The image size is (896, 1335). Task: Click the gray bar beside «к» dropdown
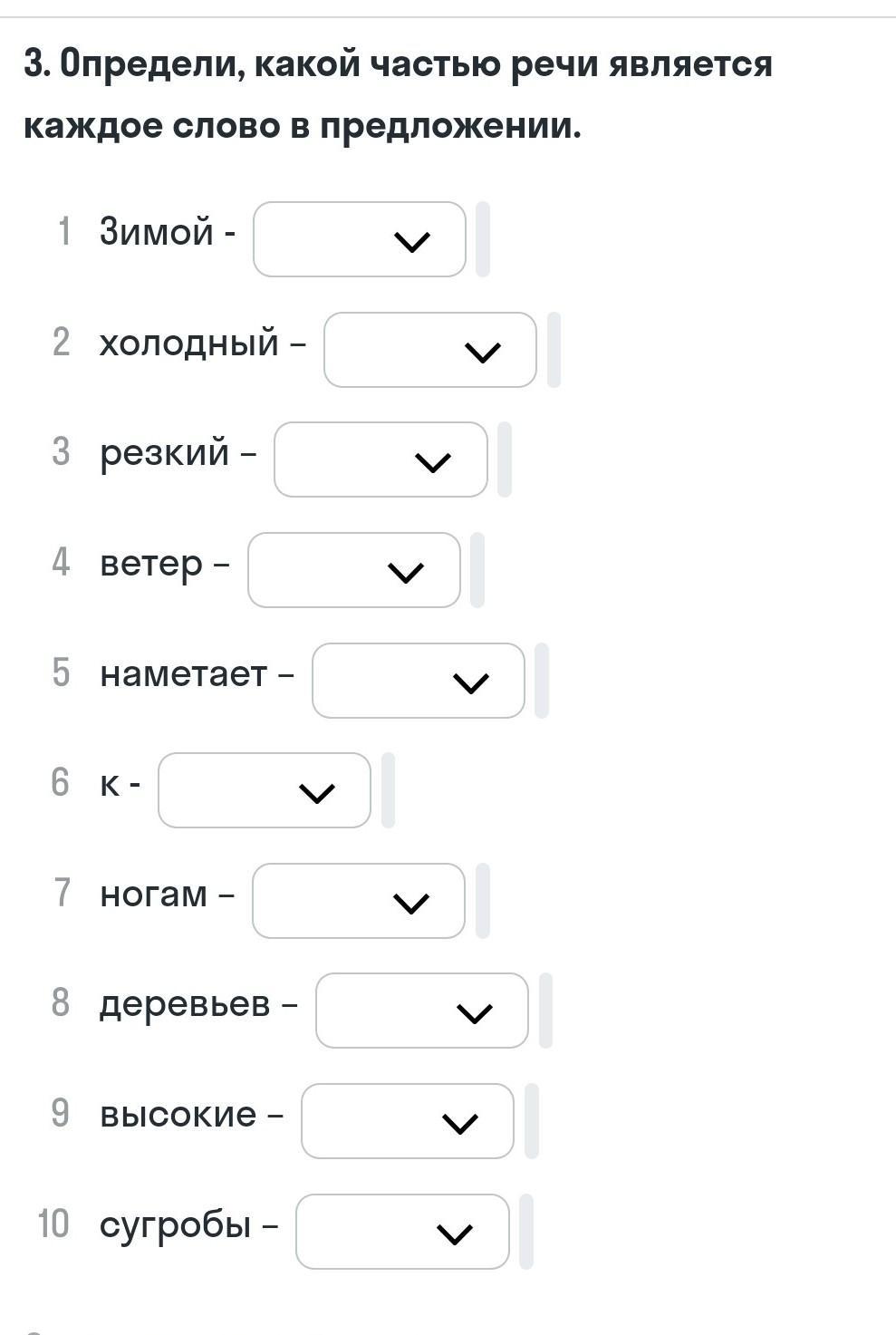tap(388, 790)
